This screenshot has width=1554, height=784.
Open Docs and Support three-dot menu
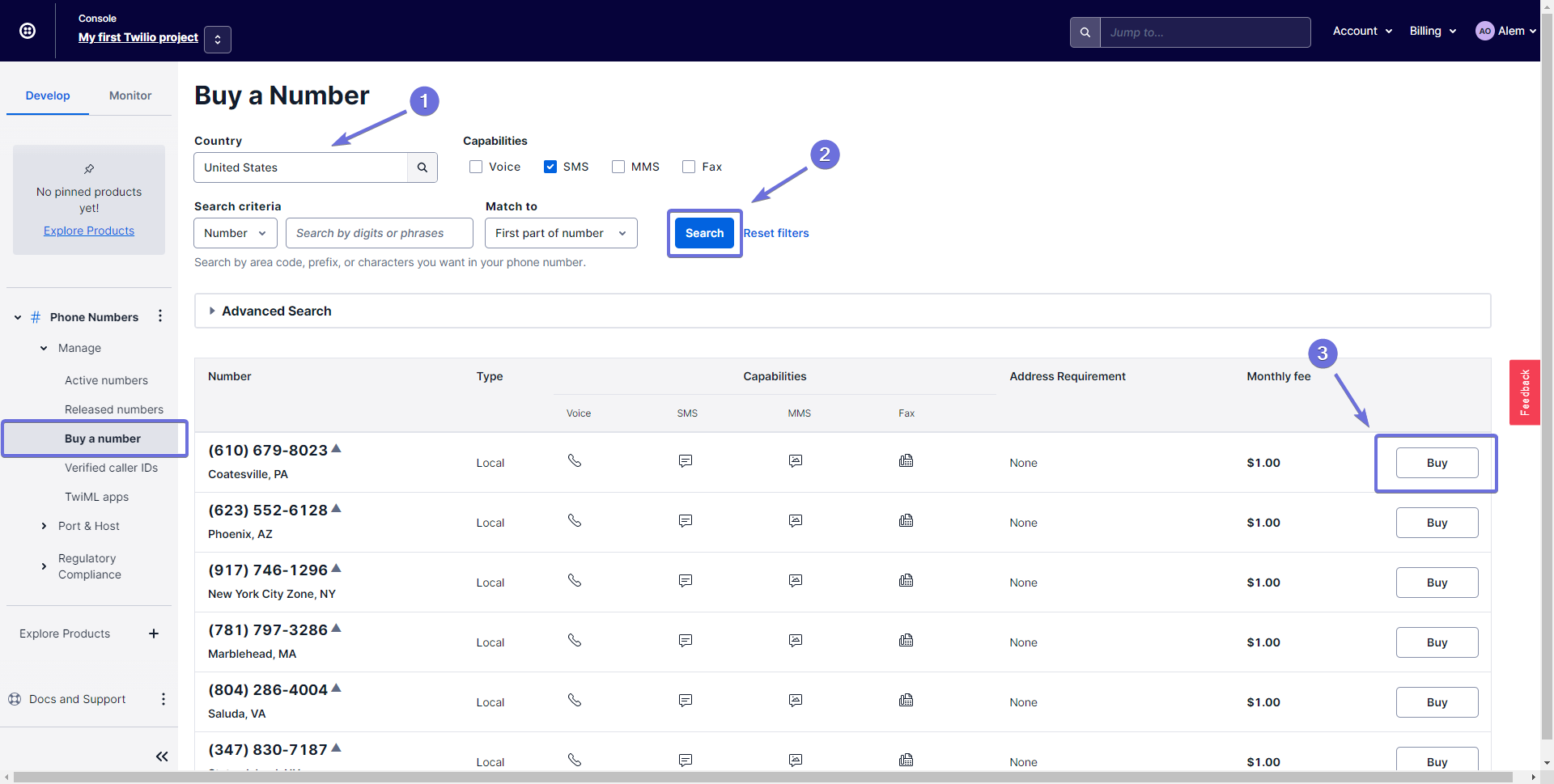(163, 699)
